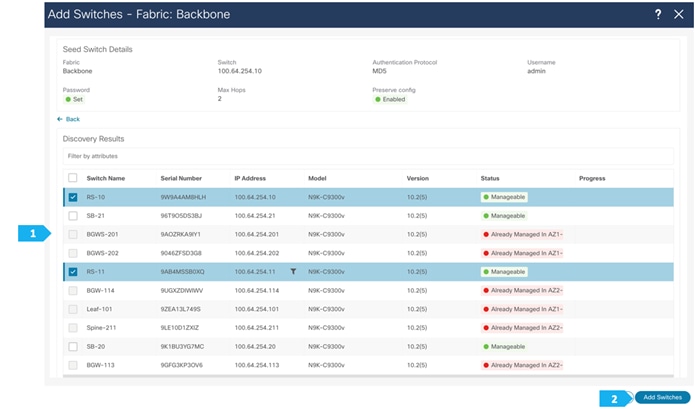Click the Manageable status badge for SB-21
This screenshot has height=409, width=695.
(x=504, y=216)
